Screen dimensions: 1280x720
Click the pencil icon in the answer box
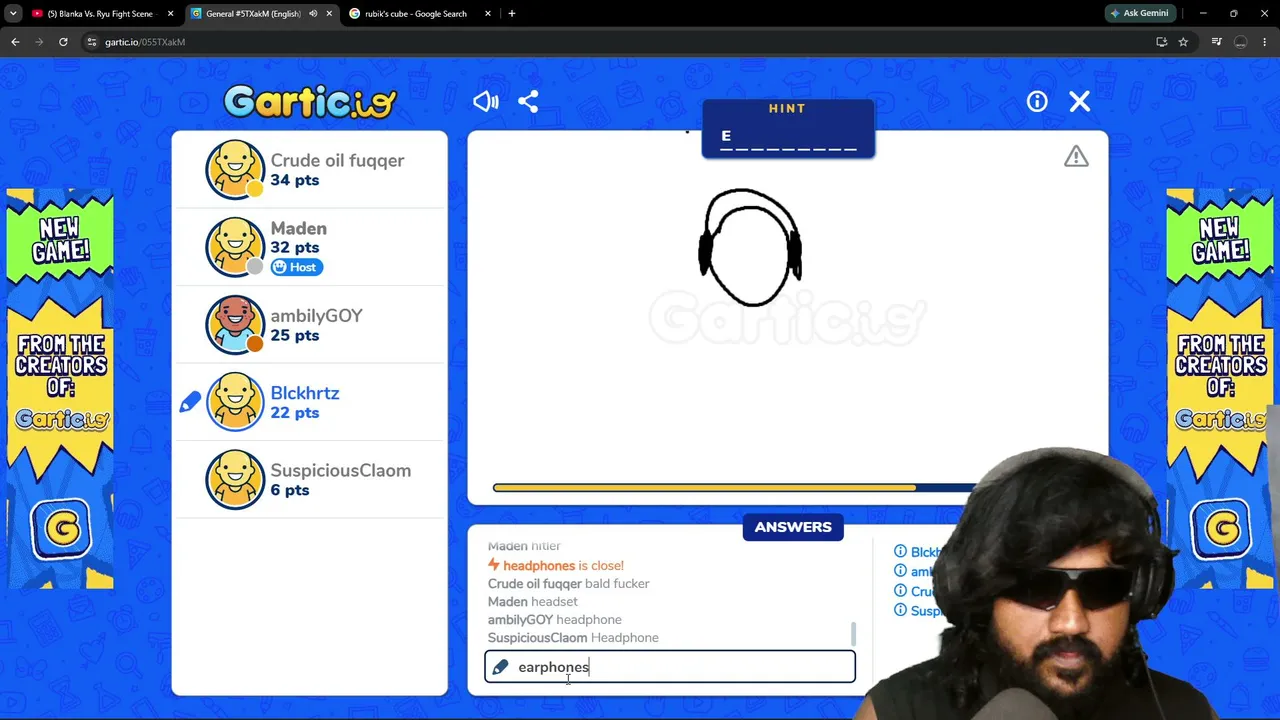click(500, 667)
